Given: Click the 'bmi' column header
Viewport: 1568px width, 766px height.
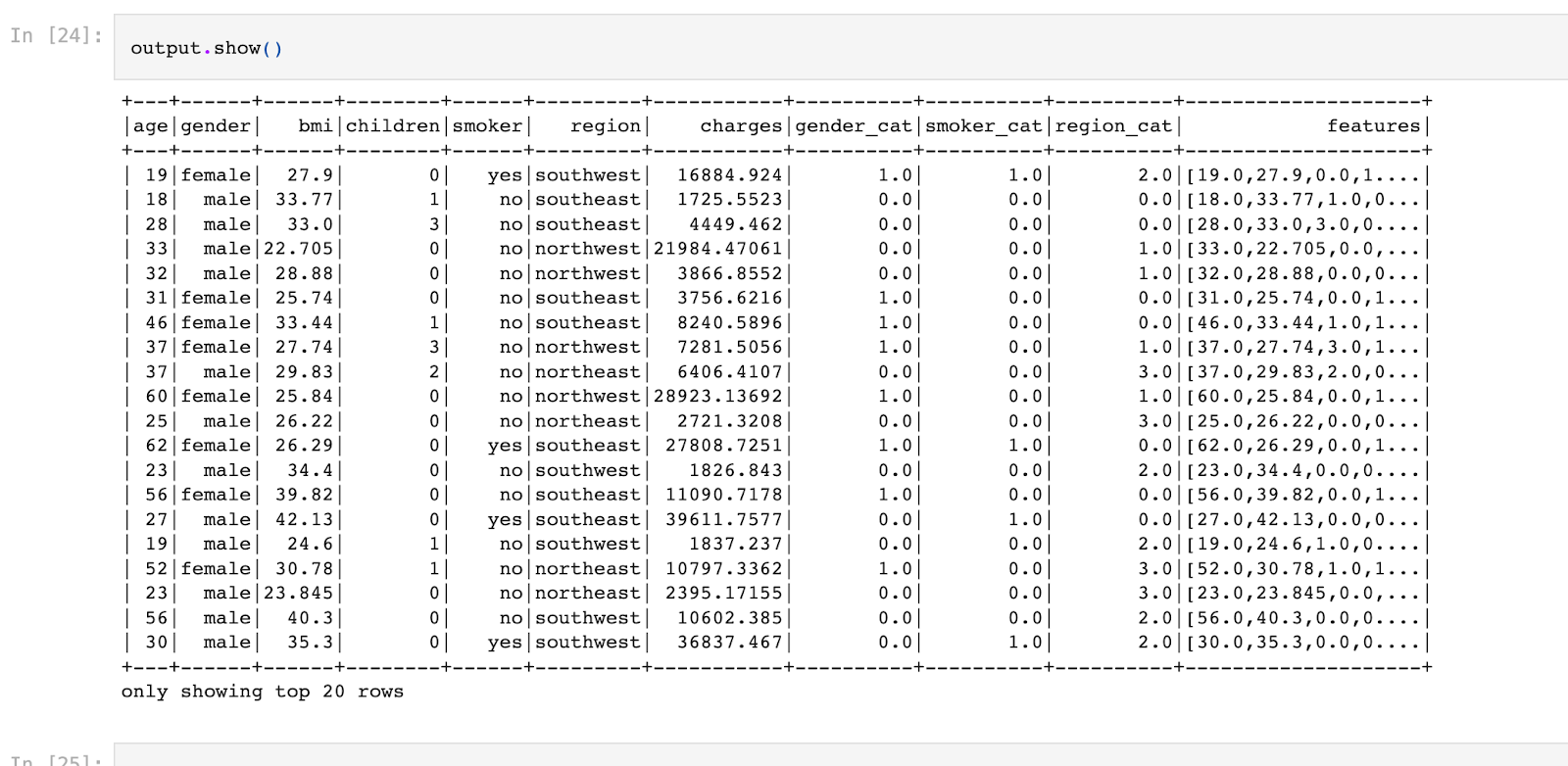Looking at the screenshot, I should pyautogui.click(x=315, y=126).
